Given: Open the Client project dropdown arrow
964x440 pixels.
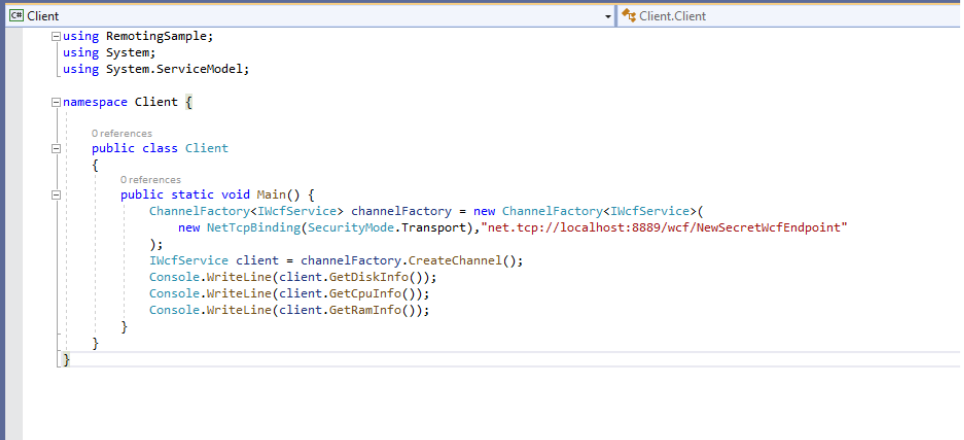Looking at the screenshot, I should 608,16.
